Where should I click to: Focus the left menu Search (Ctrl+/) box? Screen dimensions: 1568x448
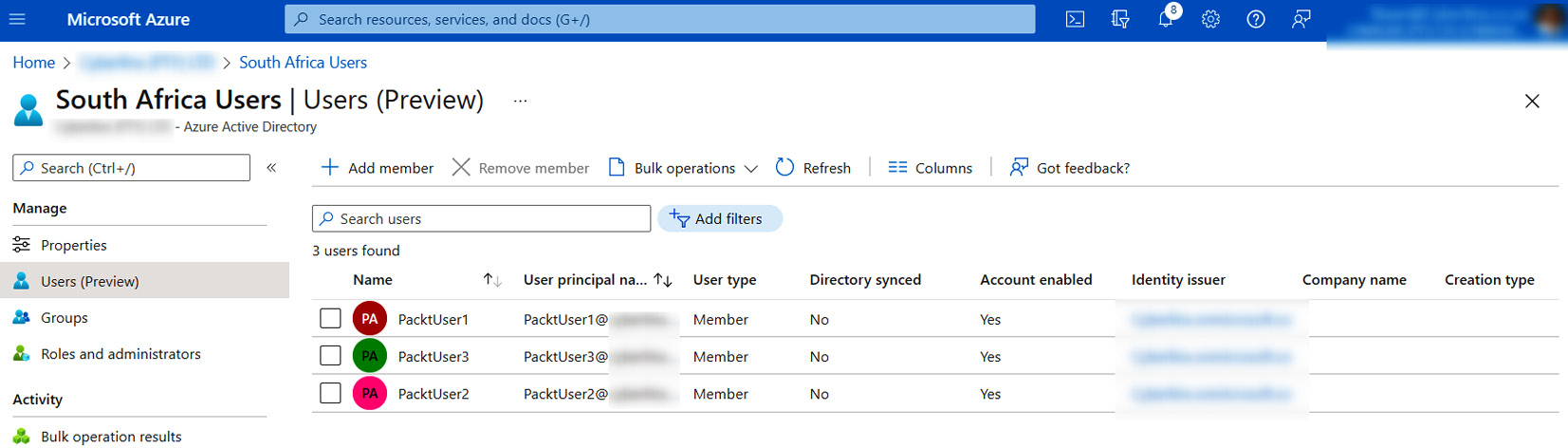pos(132,168)
